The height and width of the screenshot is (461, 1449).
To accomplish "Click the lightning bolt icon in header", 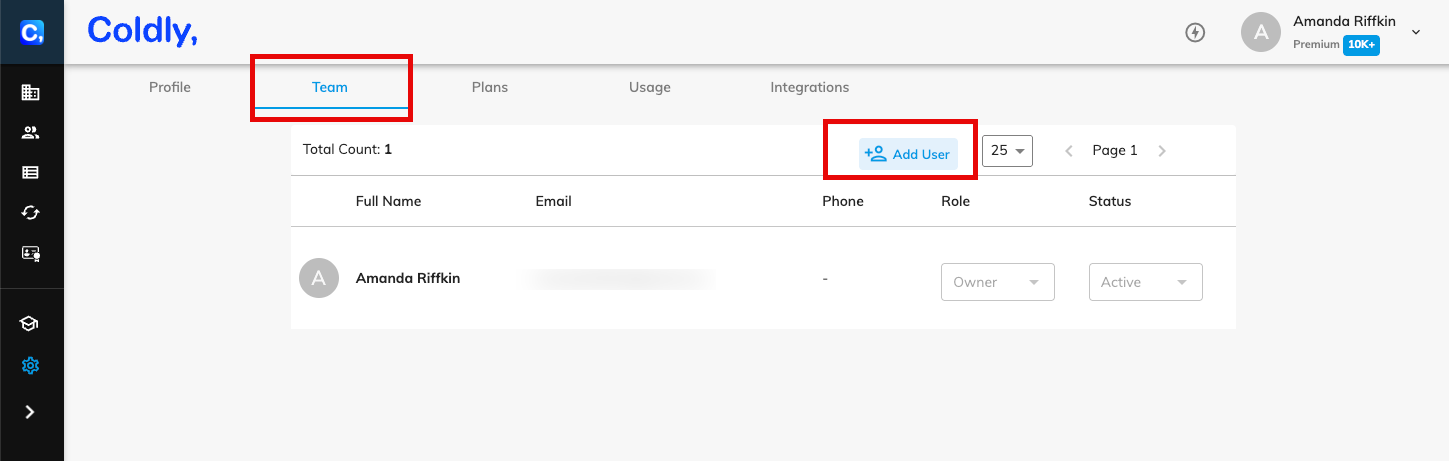I will tap(1194, 32).
